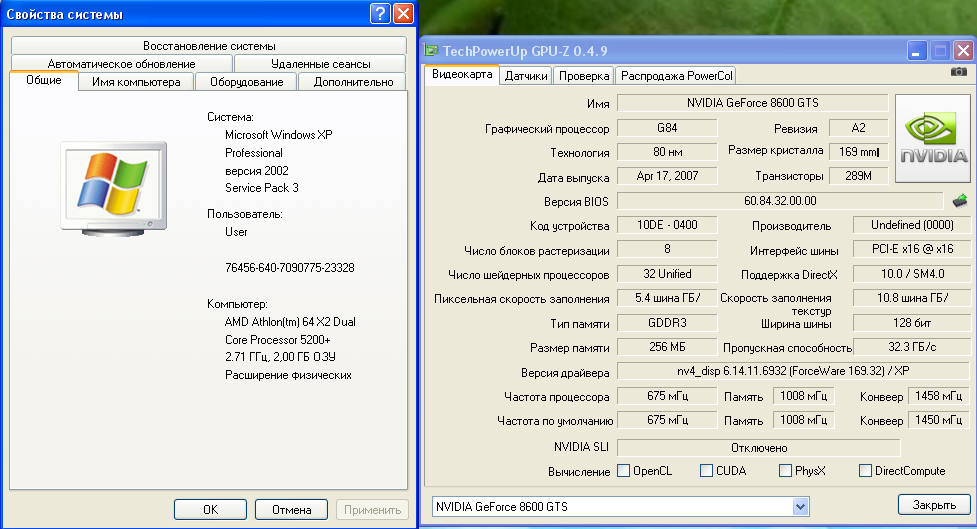Toggle the CUDA checkbox
This screenshot has width=977, height=529.
tap(707, 471)
